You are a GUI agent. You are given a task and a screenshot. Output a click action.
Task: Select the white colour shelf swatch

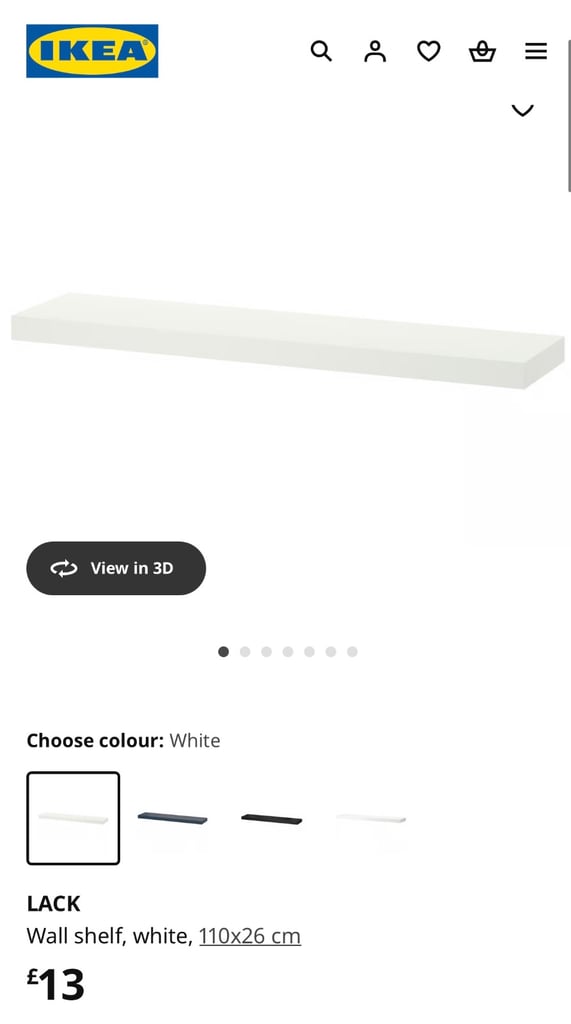[73, 818]
